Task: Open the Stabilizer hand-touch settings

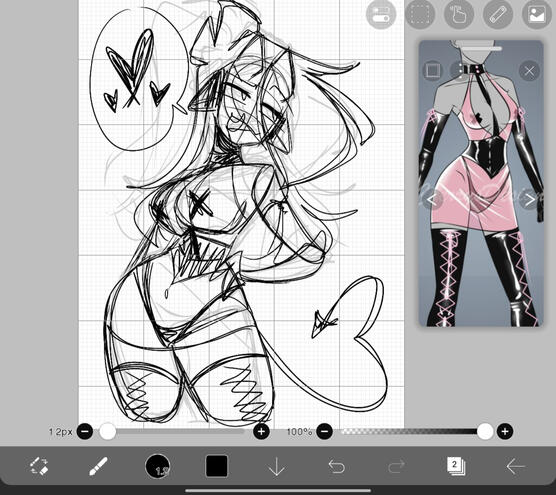Action: point(459,14)
